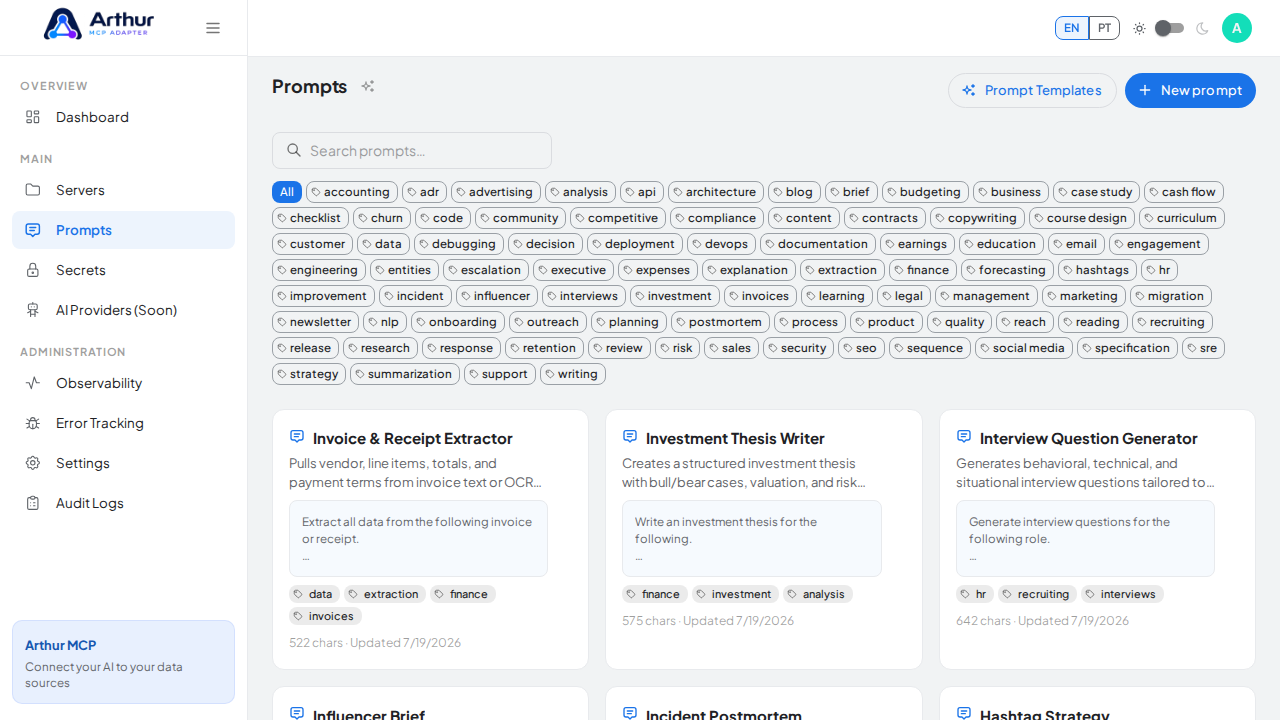Open Settings page
Image resolution: width=1280 pixels, height=720 pixels.
click(123, 463)
